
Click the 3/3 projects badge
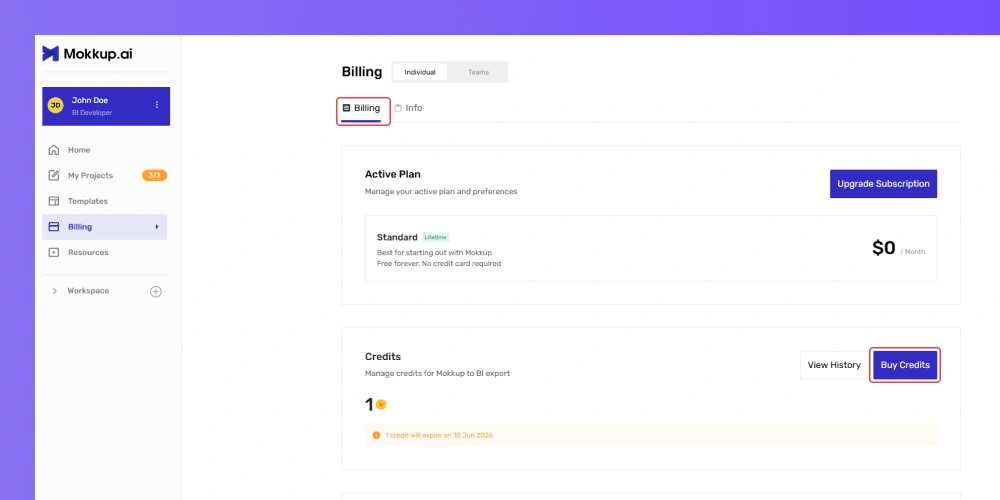154,175
